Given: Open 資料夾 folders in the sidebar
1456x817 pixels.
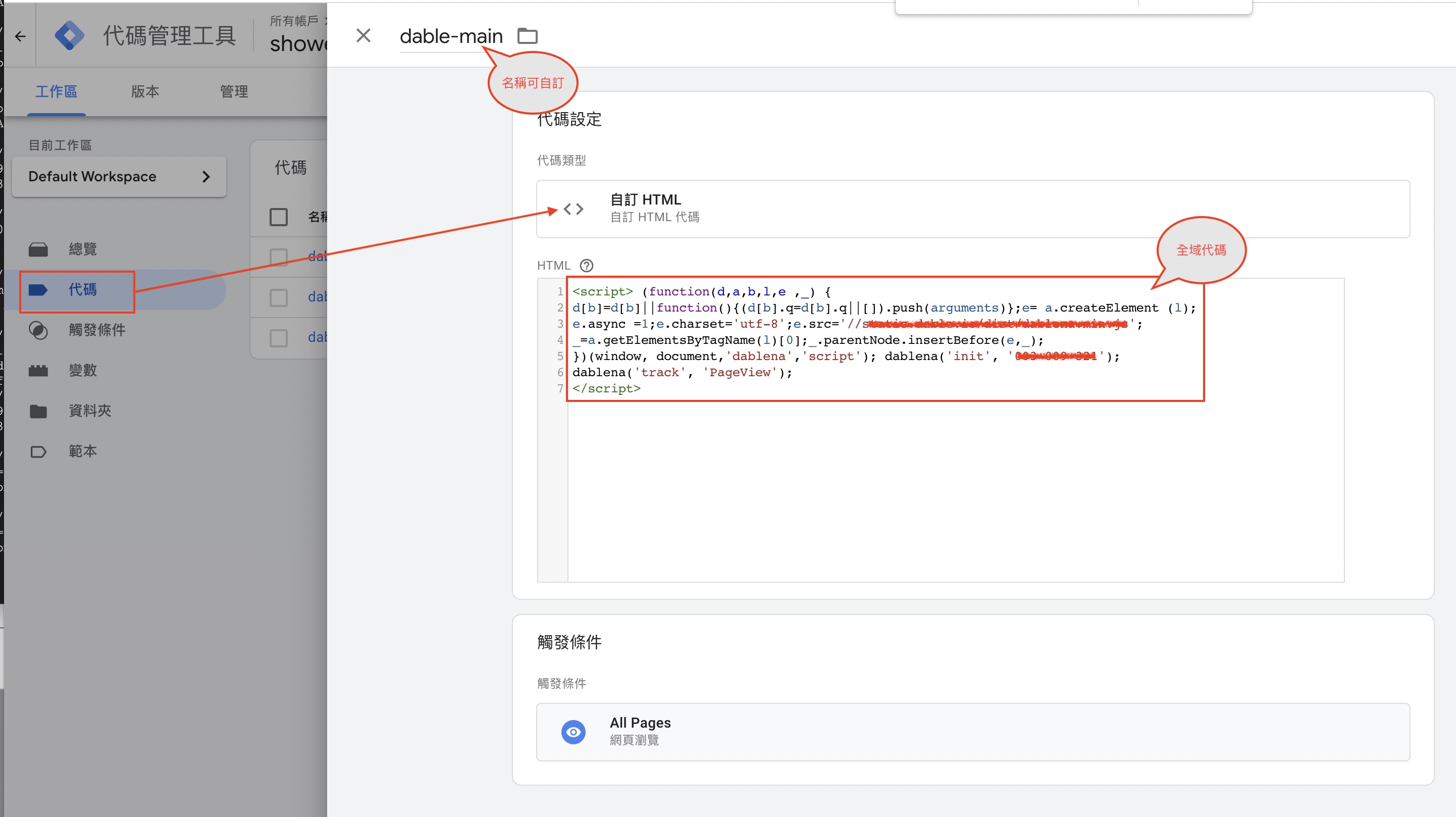Looking at the screenshot, I should click(x=89, y=411).
